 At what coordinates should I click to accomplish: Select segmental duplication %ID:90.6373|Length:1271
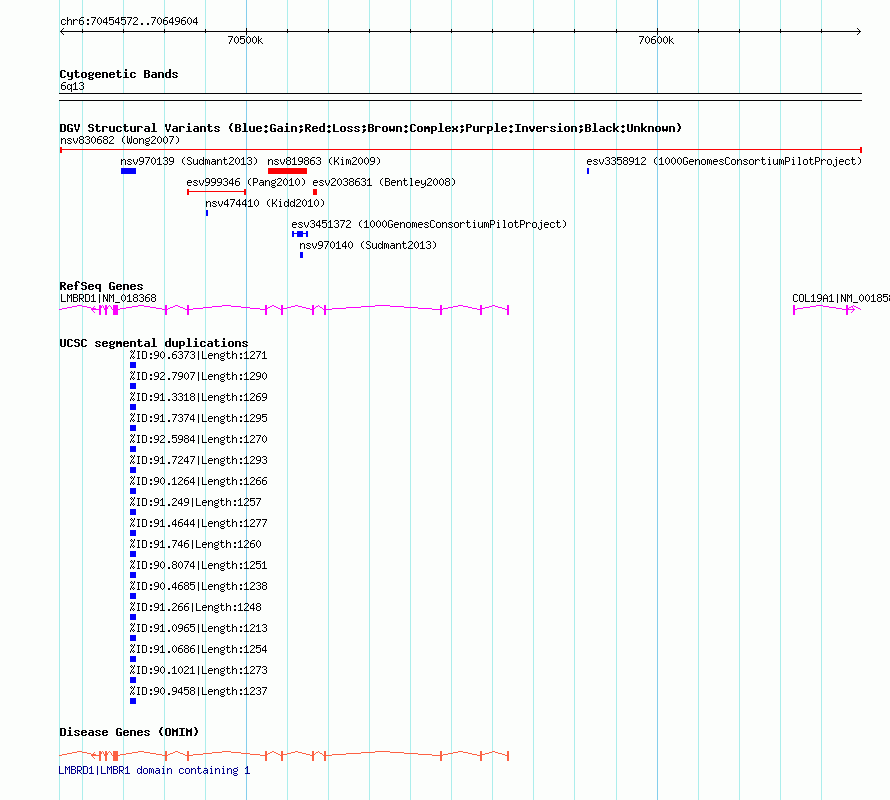(198, 355)
